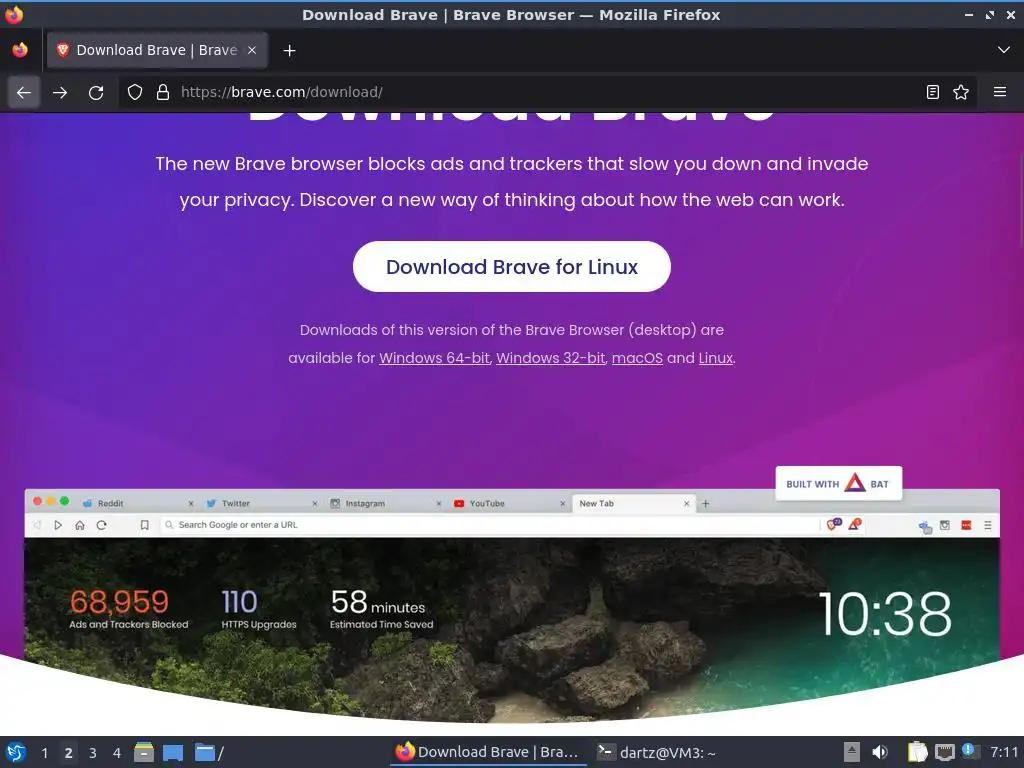Open the Firefox application menu
The image size is (1024, 768).
pos(1000,92)
